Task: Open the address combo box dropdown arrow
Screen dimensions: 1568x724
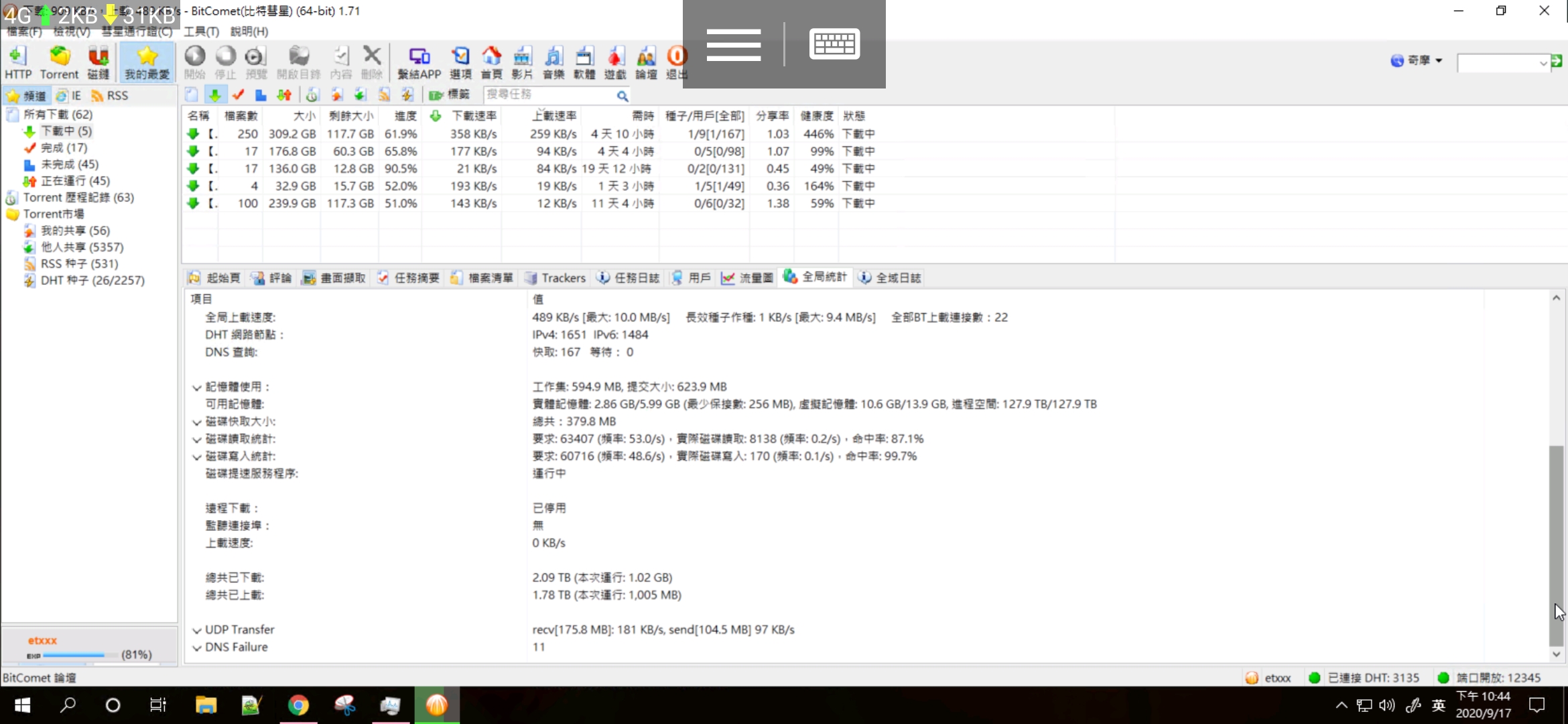Action: (1543, 63)
